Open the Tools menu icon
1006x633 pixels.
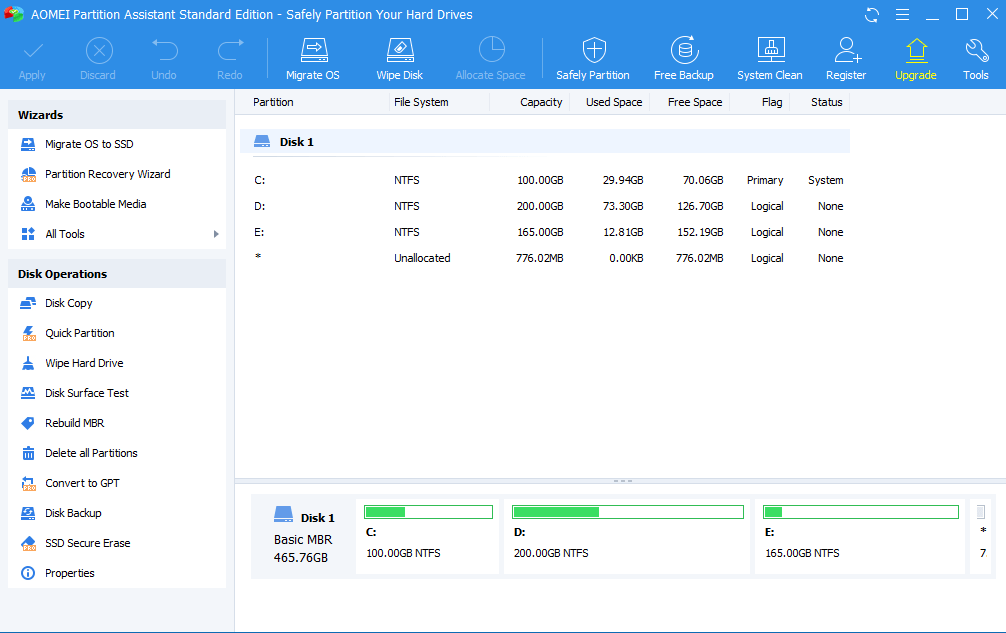tap(974, 55)
